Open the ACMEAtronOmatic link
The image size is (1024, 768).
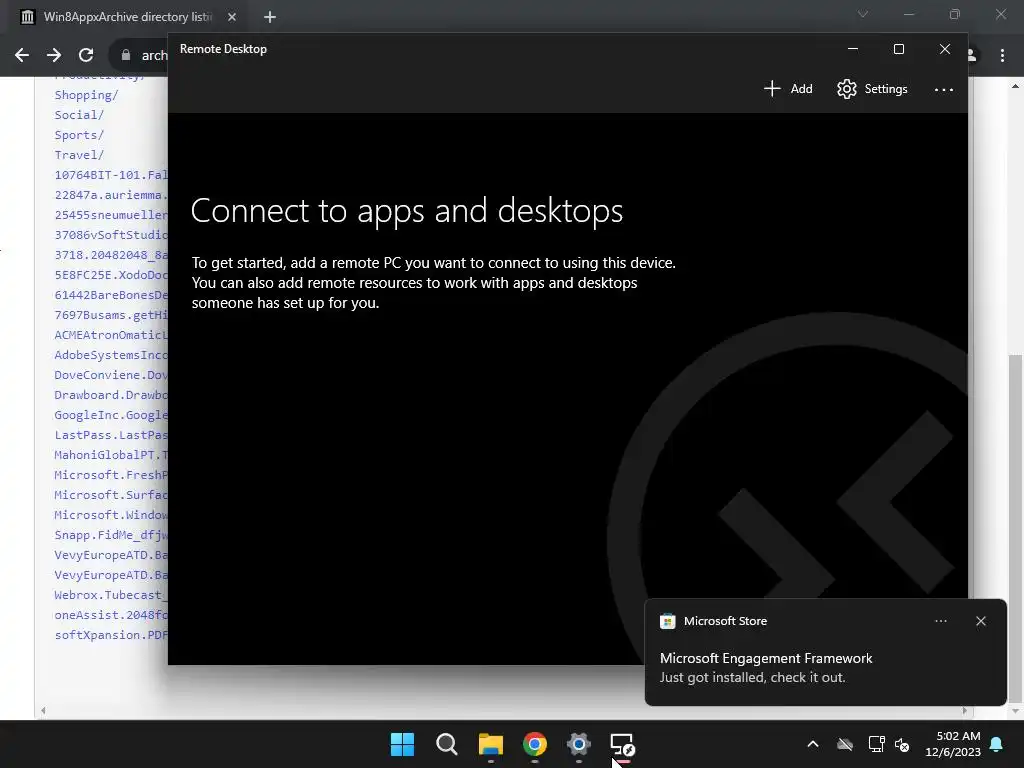[x=111, y=335]
